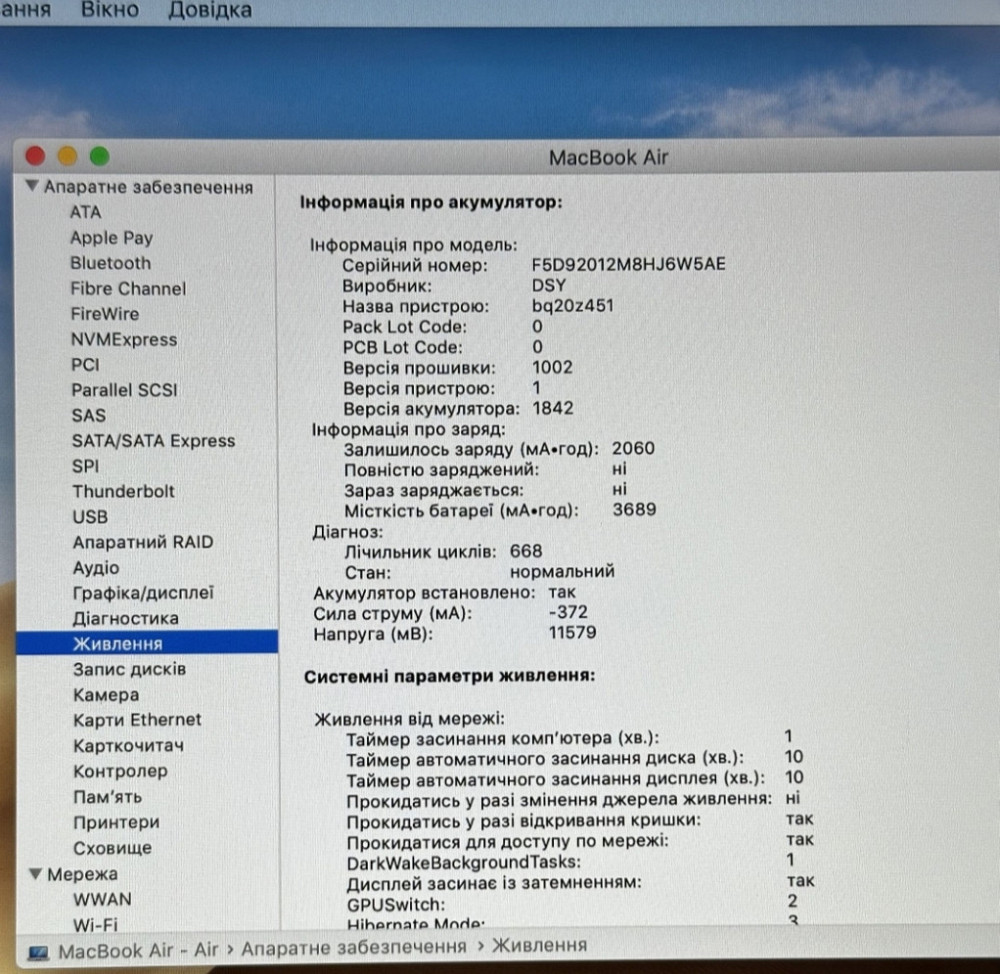Select SATA/SATA Express entry
Image resolution: width=1000 pixels, height=974 pixels.
pyautogui.click(x=152, y=441)
